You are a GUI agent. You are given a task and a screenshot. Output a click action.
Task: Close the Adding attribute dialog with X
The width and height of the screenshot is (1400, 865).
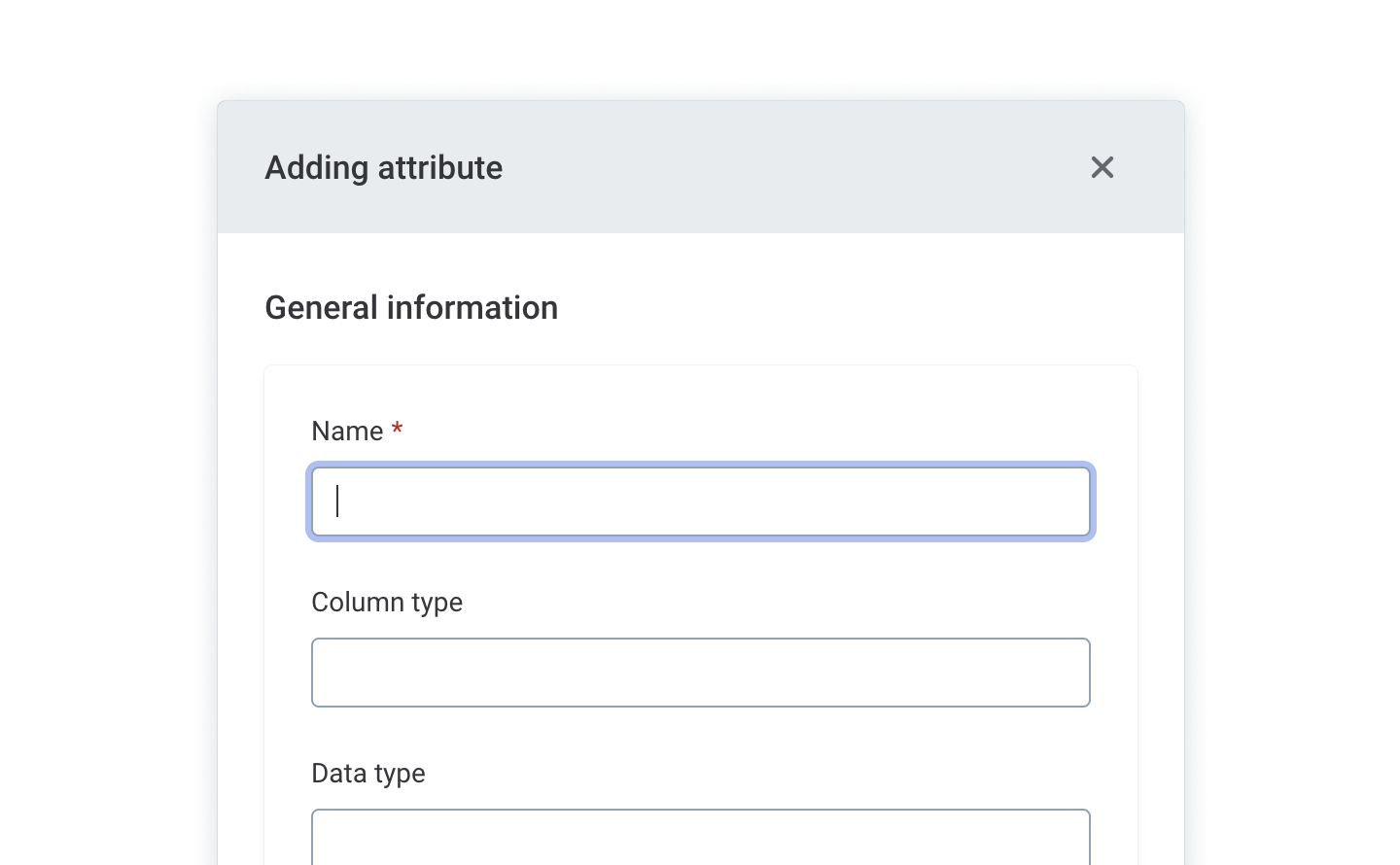pos(1102,167)
